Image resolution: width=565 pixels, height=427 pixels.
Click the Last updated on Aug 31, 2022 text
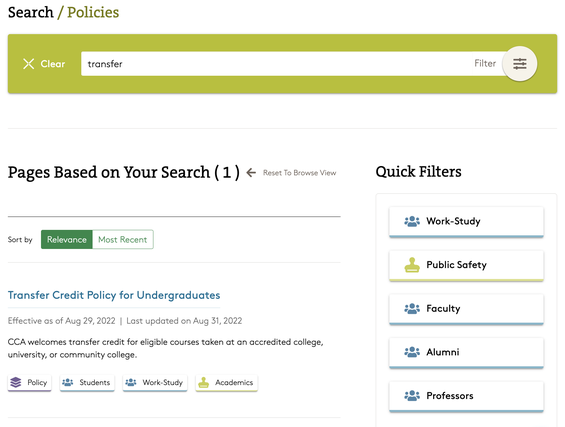(184, 321)
